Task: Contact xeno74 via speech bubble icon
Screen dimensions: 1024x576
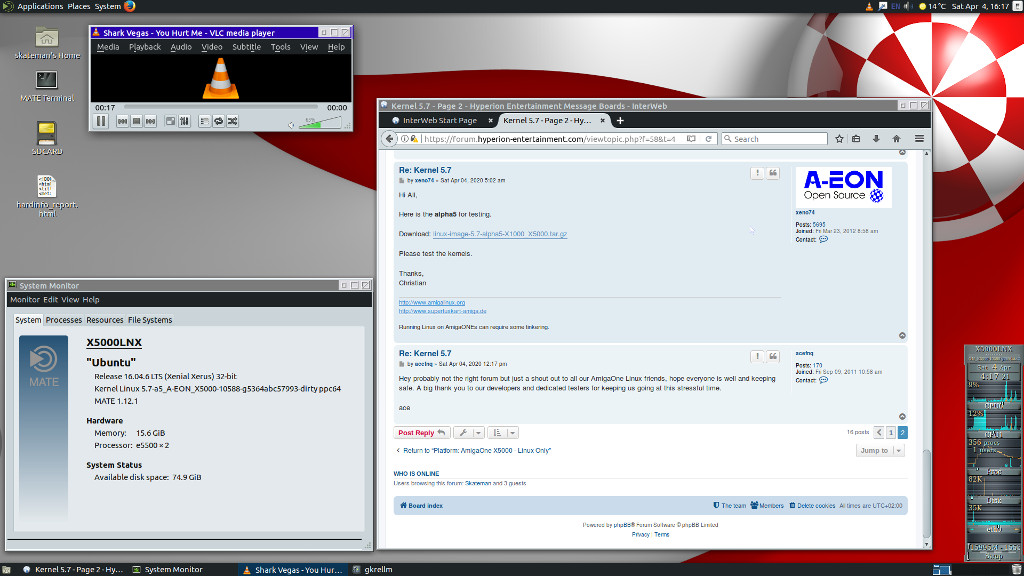Action: pos(824,240)
